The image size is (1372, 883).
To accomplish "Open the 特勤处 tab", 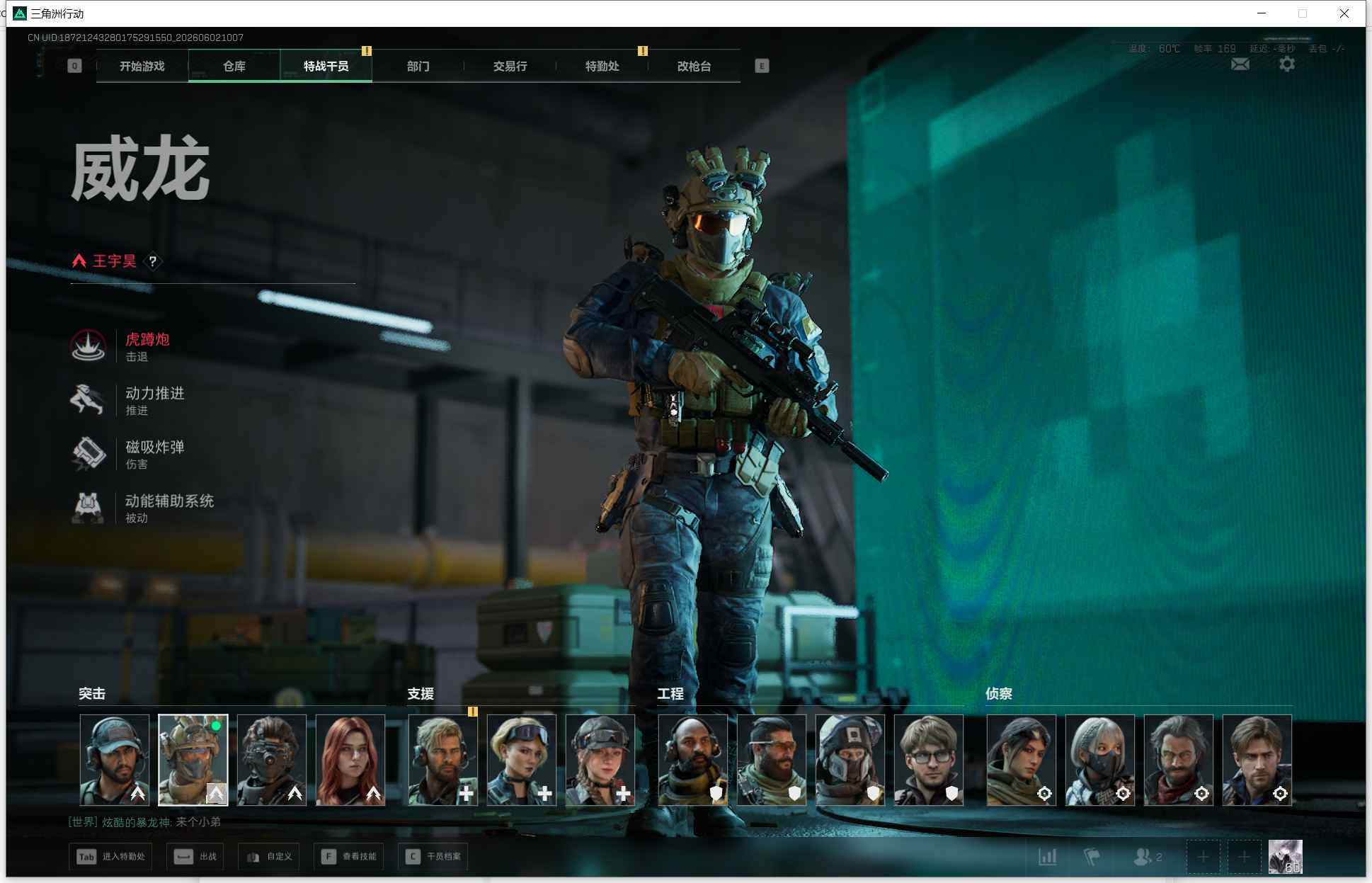I will 602,66.
